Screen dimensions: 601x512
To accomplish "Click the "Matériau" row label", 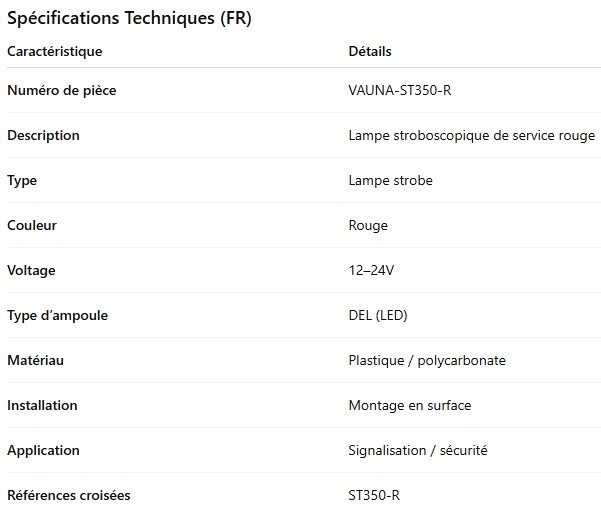I will click(35, 361).
